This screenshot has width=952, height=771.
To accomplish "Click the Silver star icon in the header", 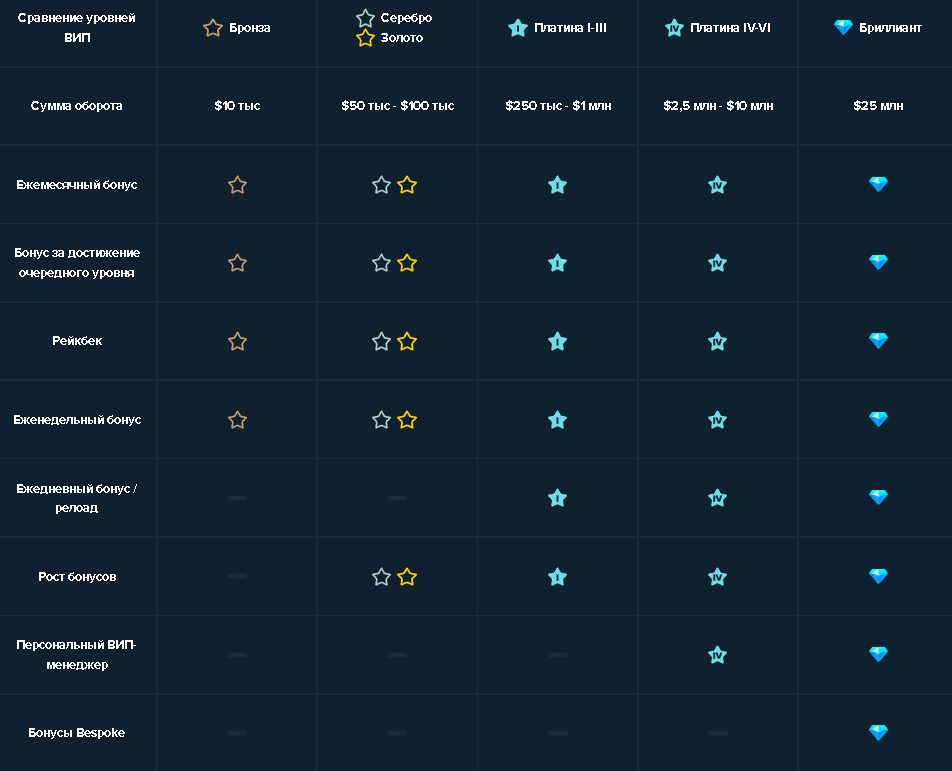I will (365, 18).
